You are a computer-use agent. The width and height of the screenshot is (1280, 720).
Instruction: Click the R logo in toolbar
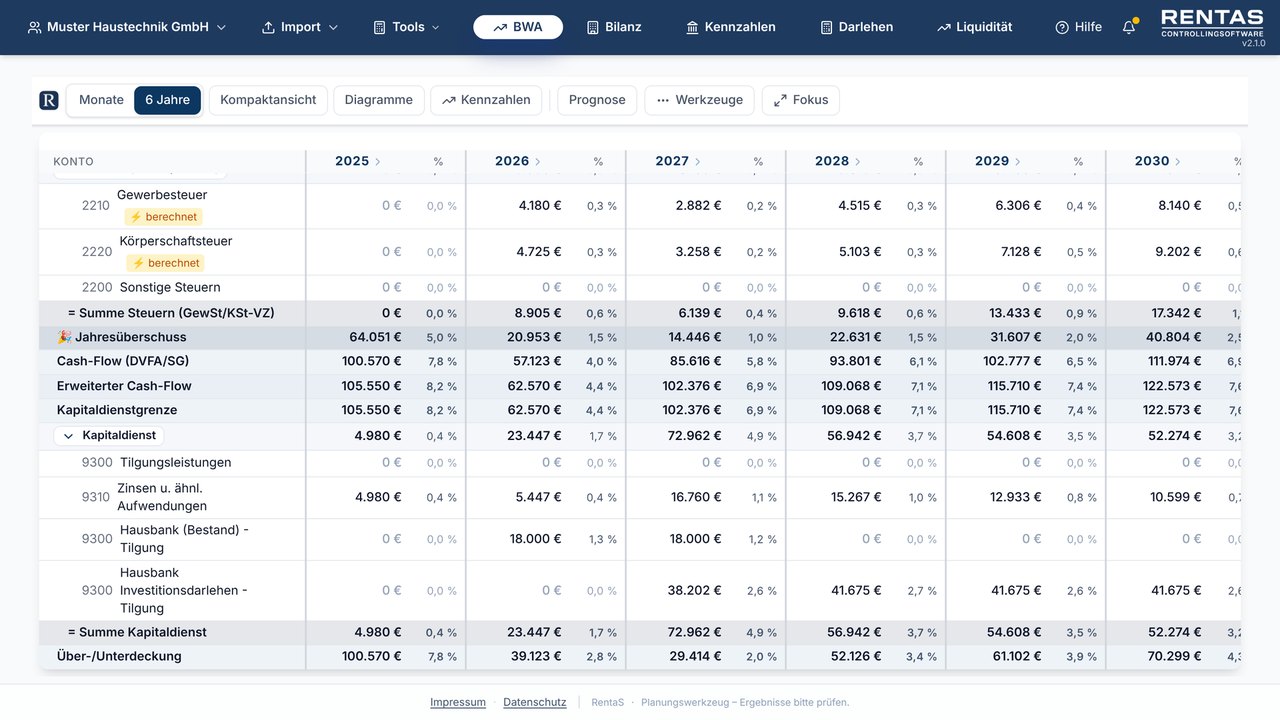tap(49, 100)
